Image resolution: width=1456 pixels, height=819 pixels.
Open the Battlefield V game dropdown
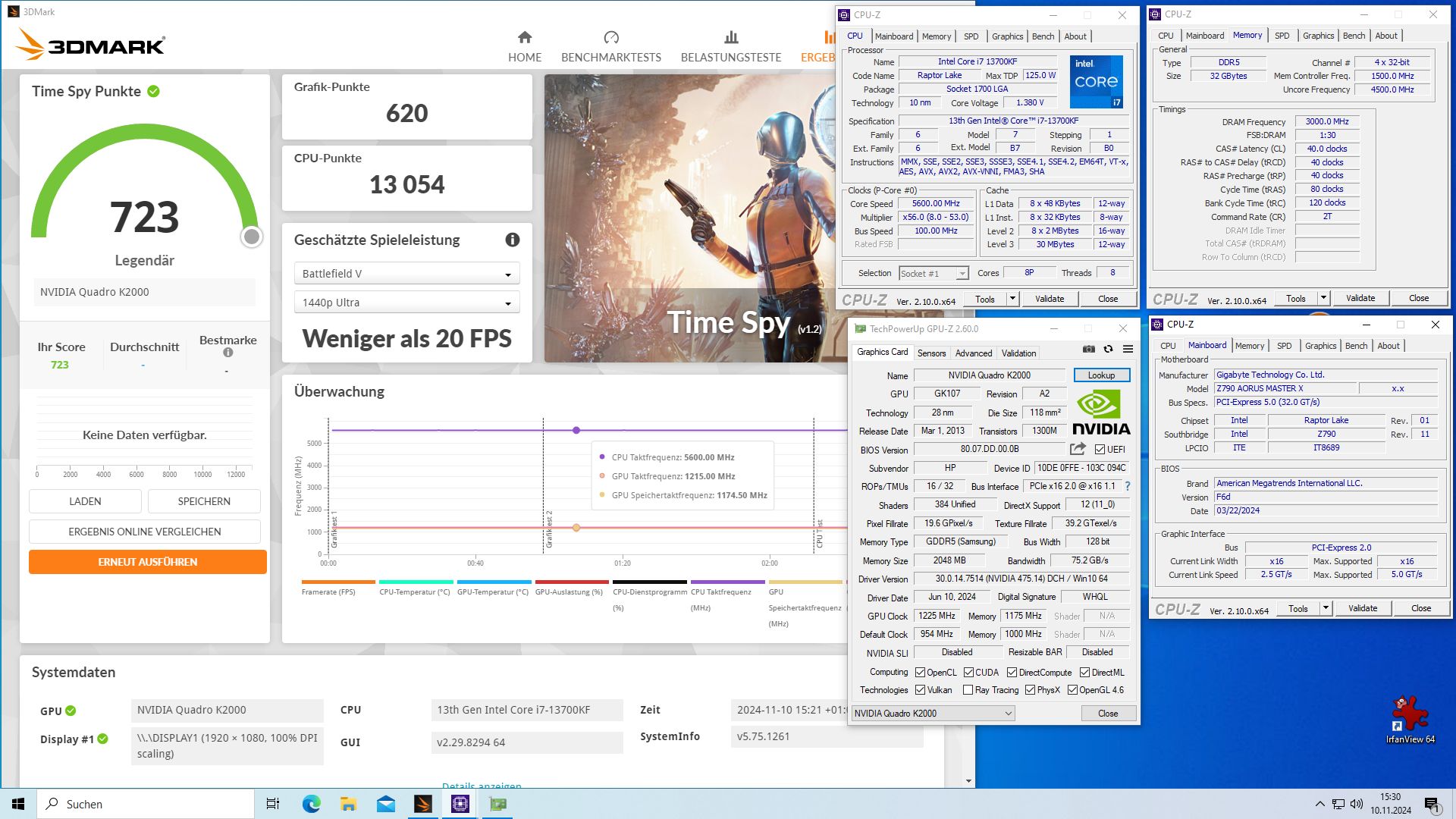[406, 274]
